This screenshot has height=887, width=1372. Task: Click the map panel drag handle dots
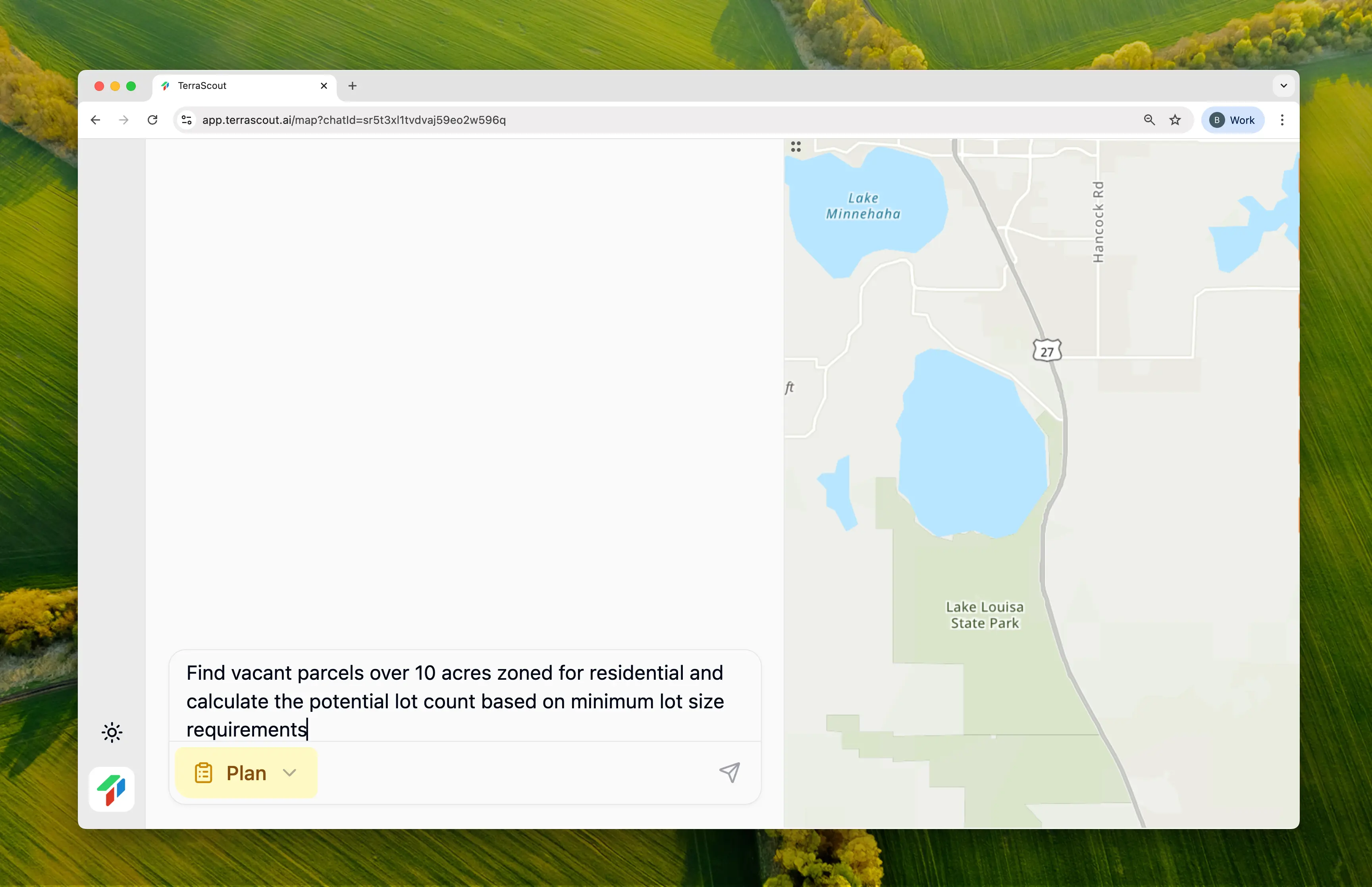(x=796, y=147)
